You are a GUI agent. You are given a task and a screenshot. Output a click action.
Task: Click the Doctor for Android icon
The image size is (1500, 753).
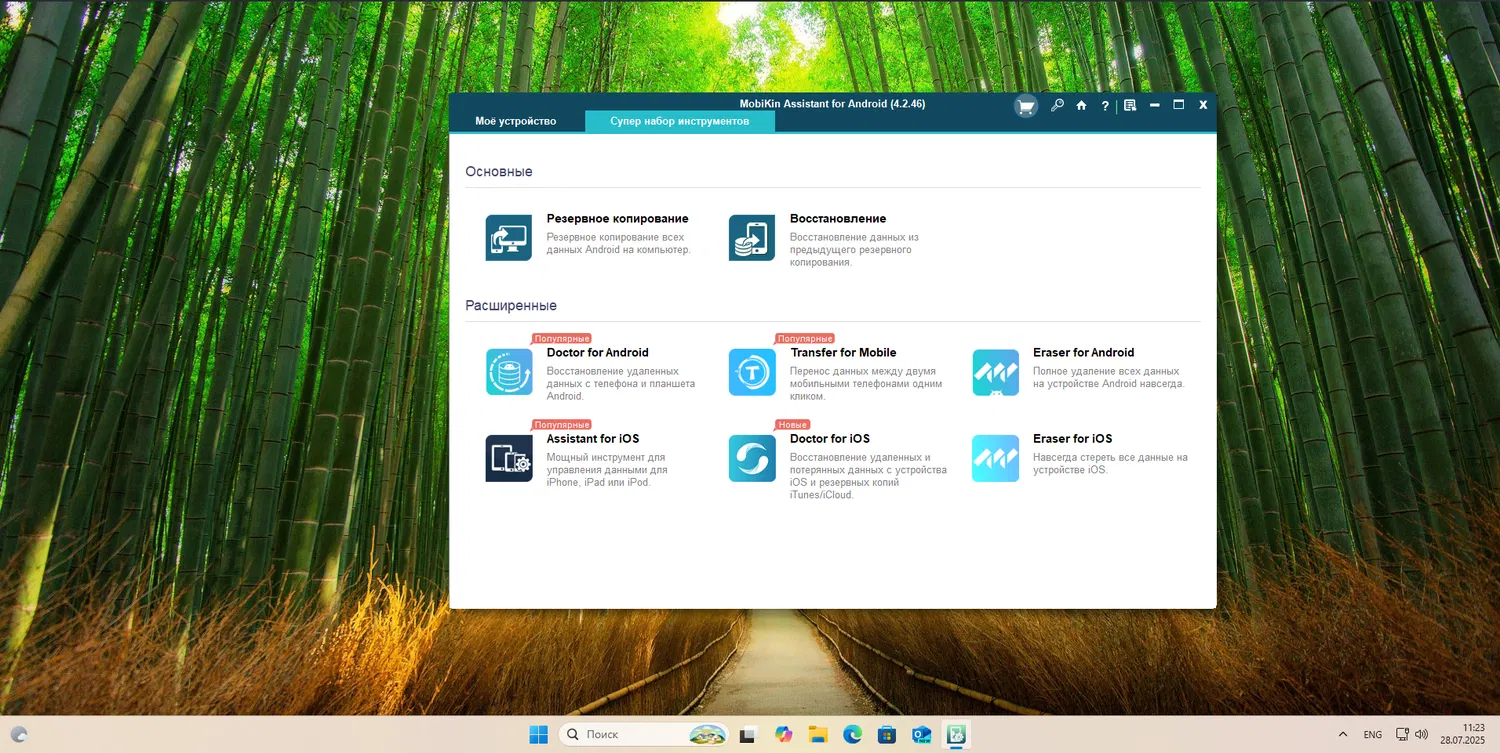click(509, 372)
